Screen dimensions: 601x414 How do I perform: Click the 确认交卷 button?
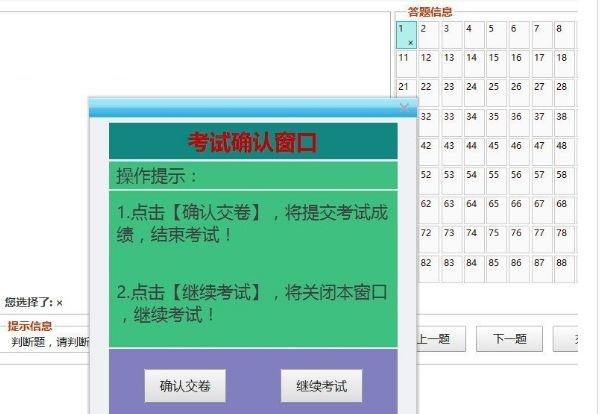pyautogui.click(x=185, y=386)
